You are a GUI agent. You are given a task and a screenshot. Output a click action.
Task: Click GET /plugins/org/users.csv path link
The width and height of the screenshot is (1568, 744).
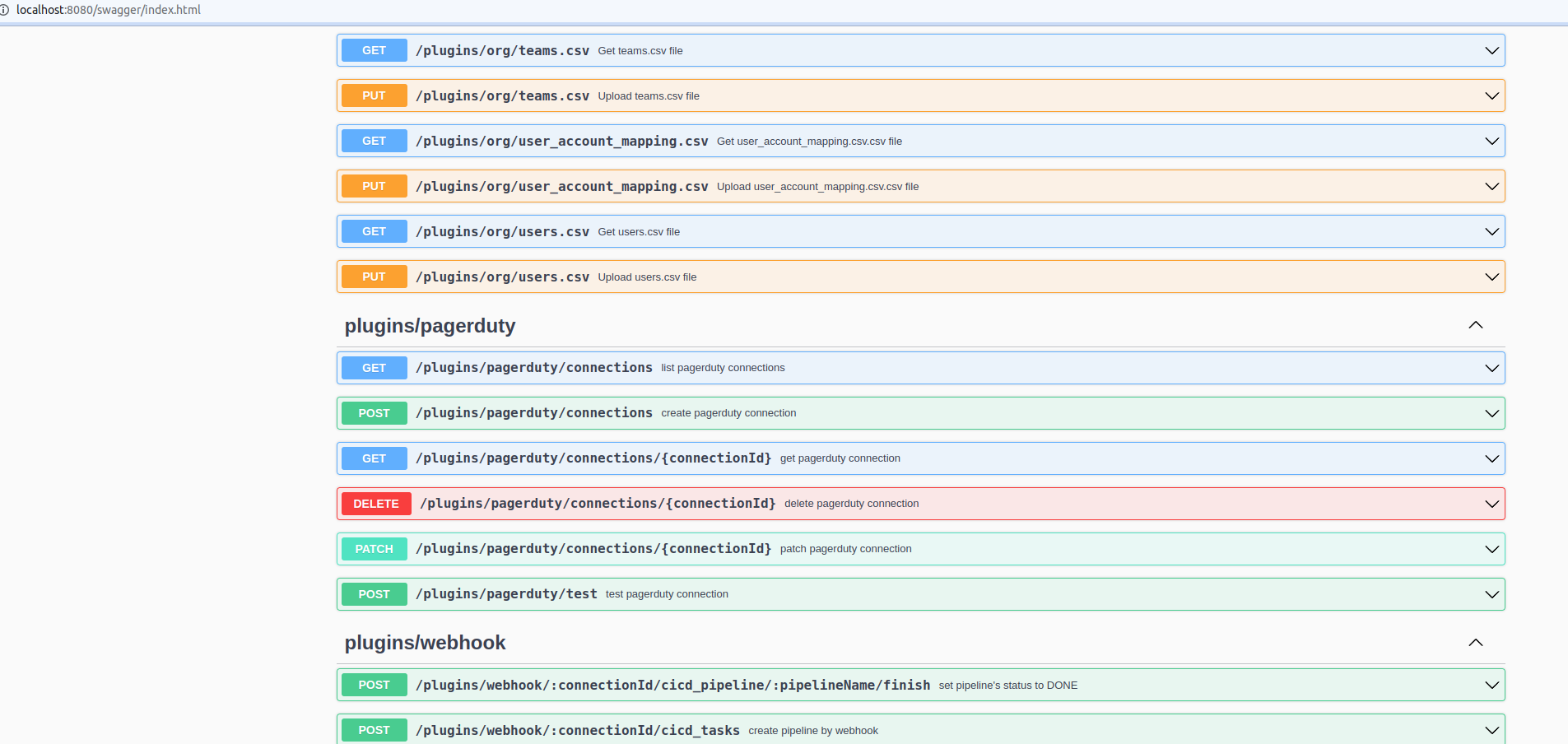(502, 231)
